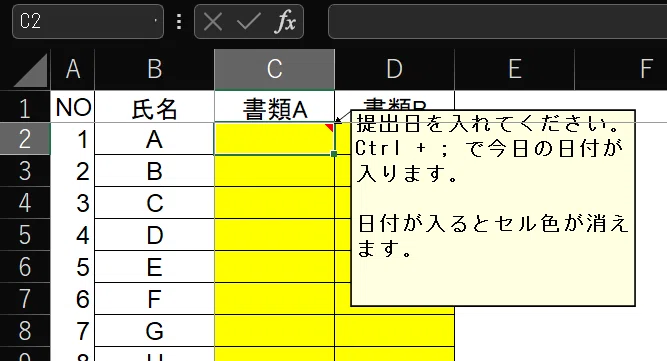The width and height of the screenshot is (667, 361).
Task: Select row 1 header
Action: pyautogui.click(x=25, y=107)
